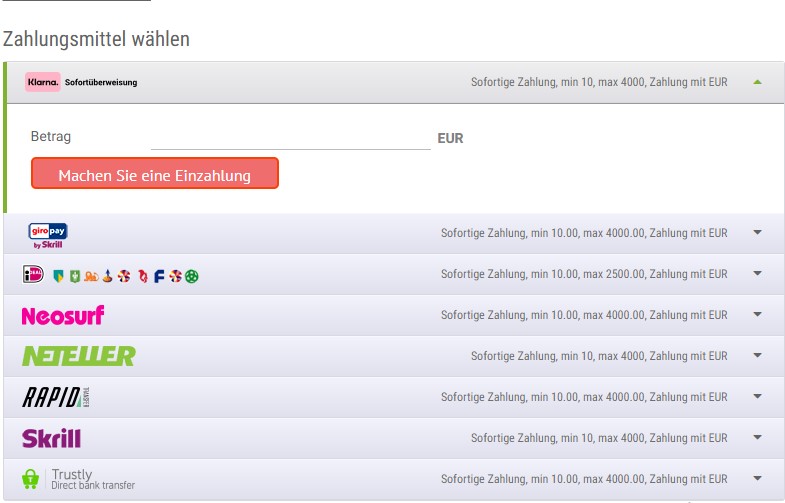
Task: Click the Klarna logo badge
Action: pos(43,82)
